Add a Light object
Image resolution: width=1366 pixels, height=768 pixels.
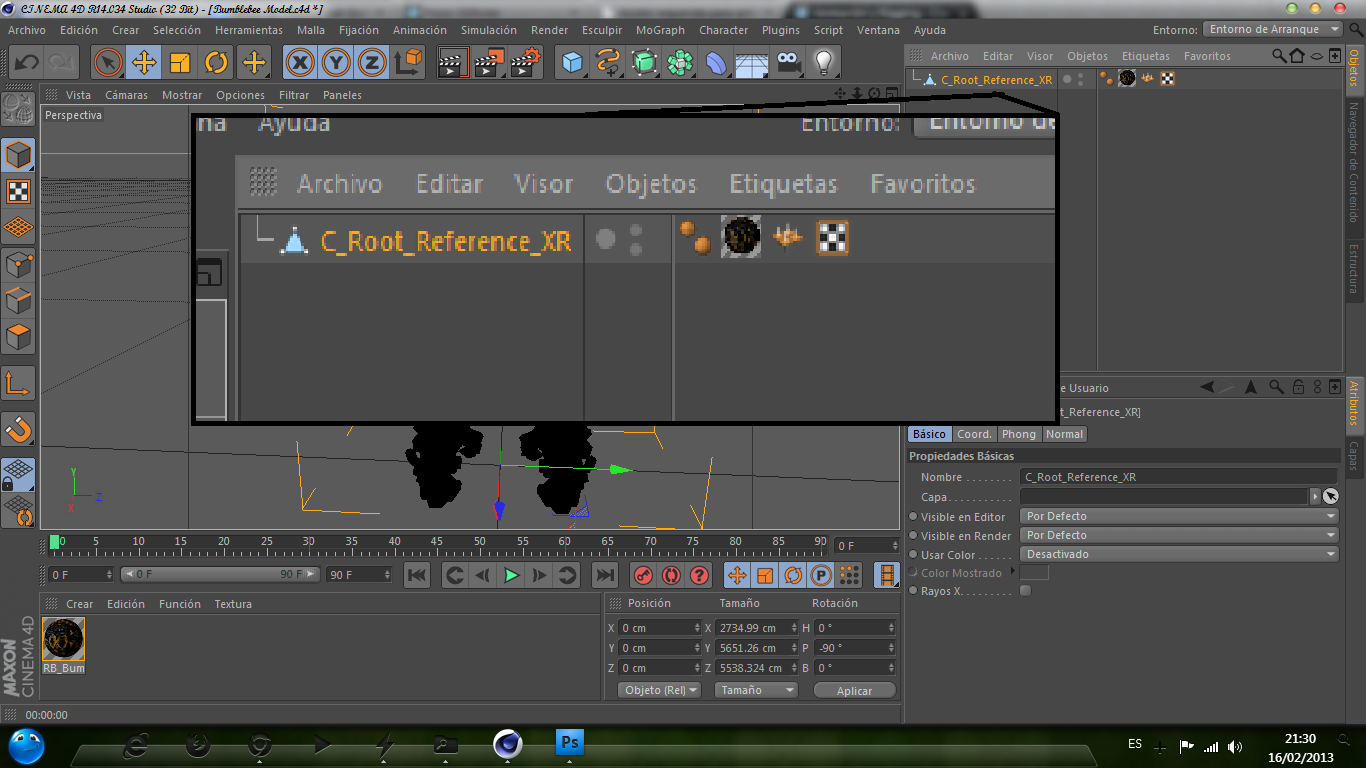pos(824,63)
